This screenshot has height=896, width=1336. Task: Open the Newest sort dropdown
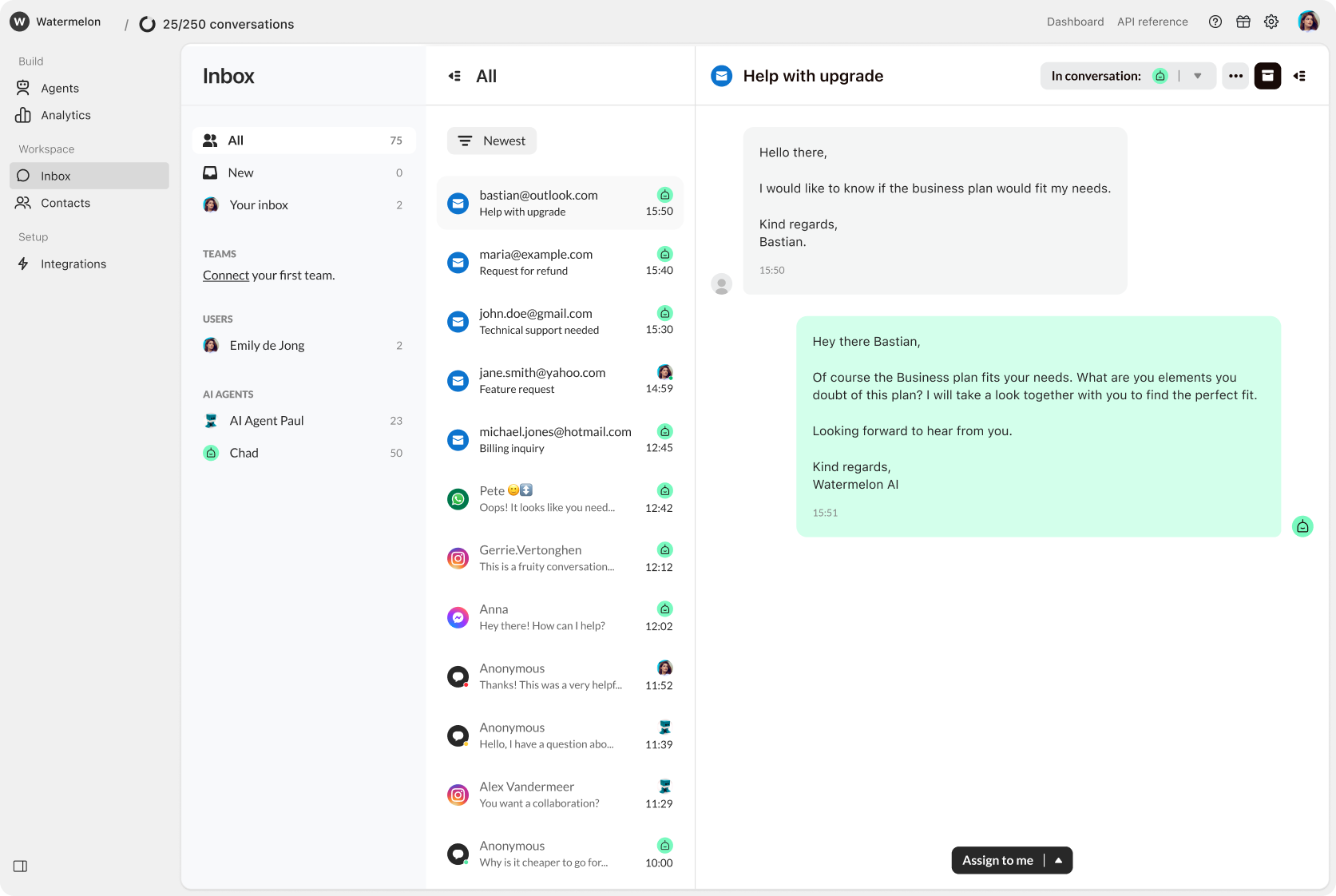pyautogui.click(x=492, y=141)
